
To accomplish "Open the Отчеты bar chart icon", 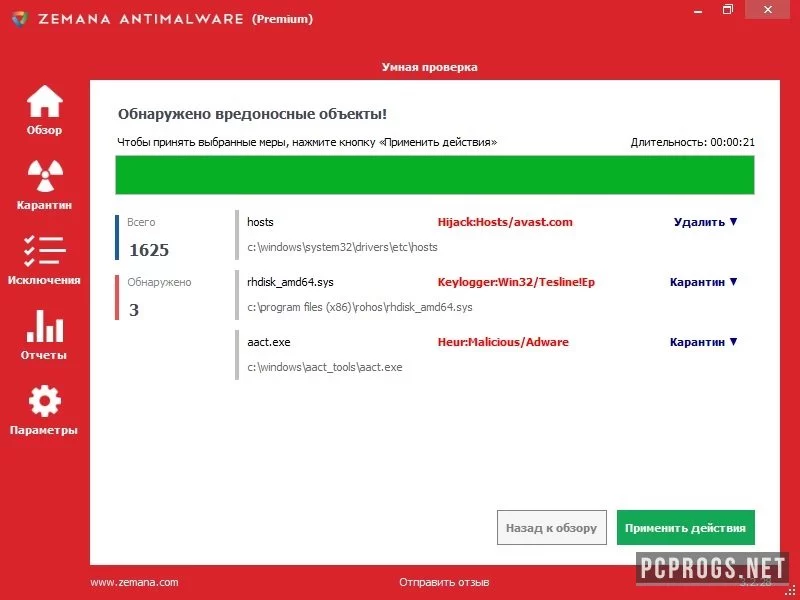I will click(x=44, y=326).
